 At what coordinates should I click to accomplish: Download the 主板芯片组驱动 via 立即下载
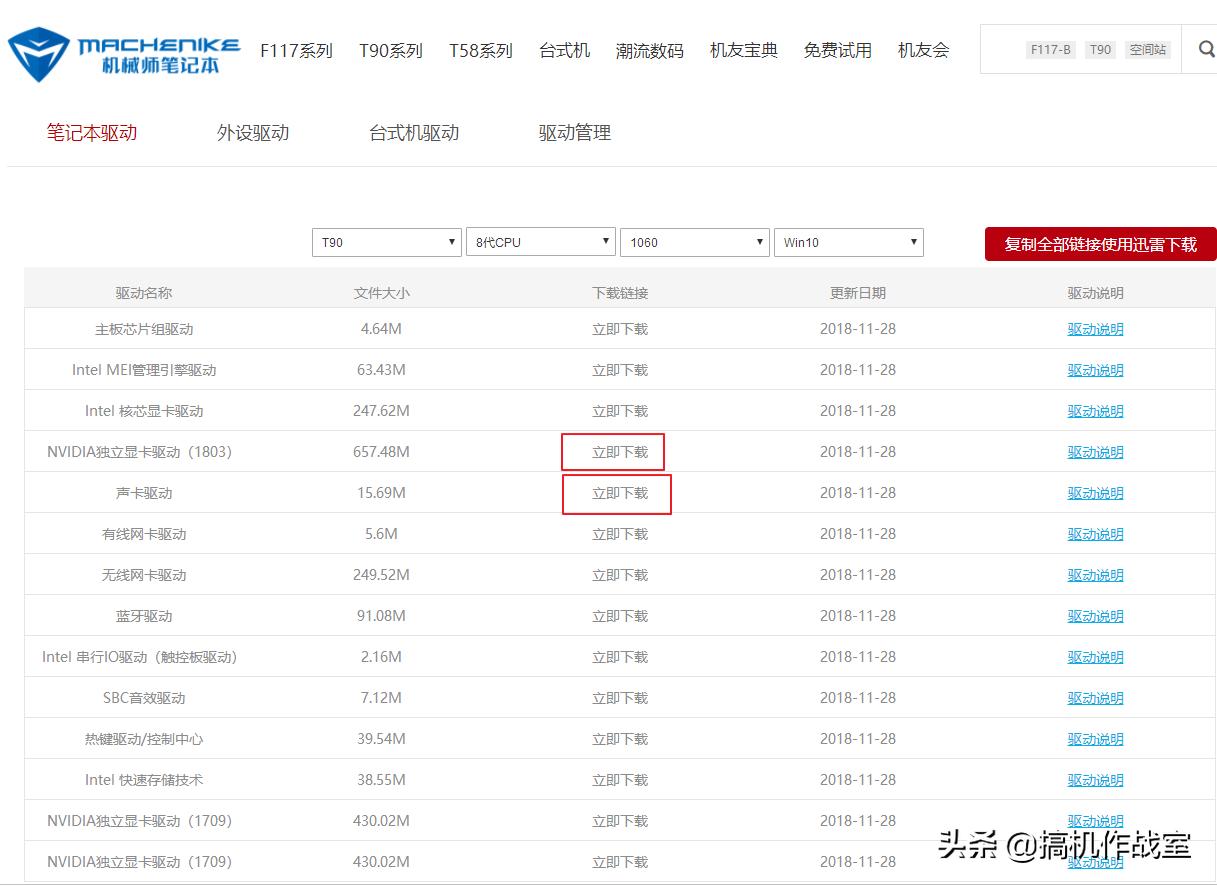tap(617, 328)
